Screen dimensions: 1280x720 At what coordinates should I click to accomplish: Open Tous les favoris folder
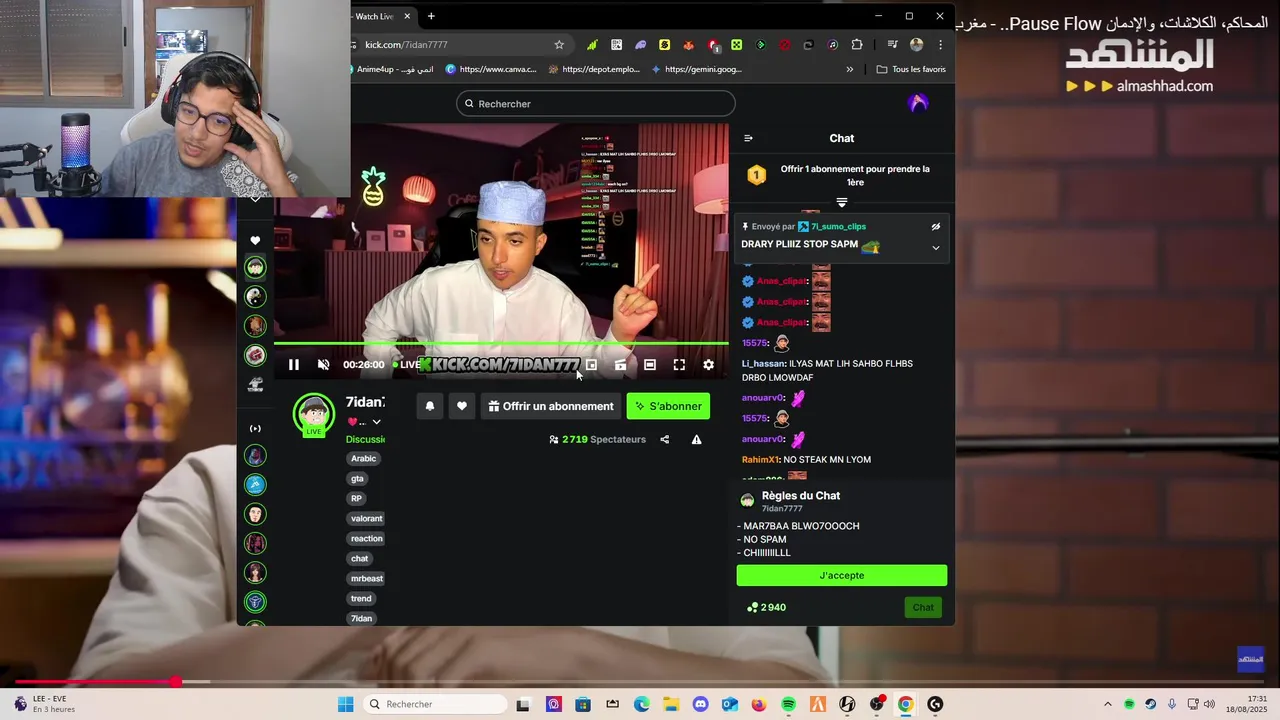pos(911,70)
